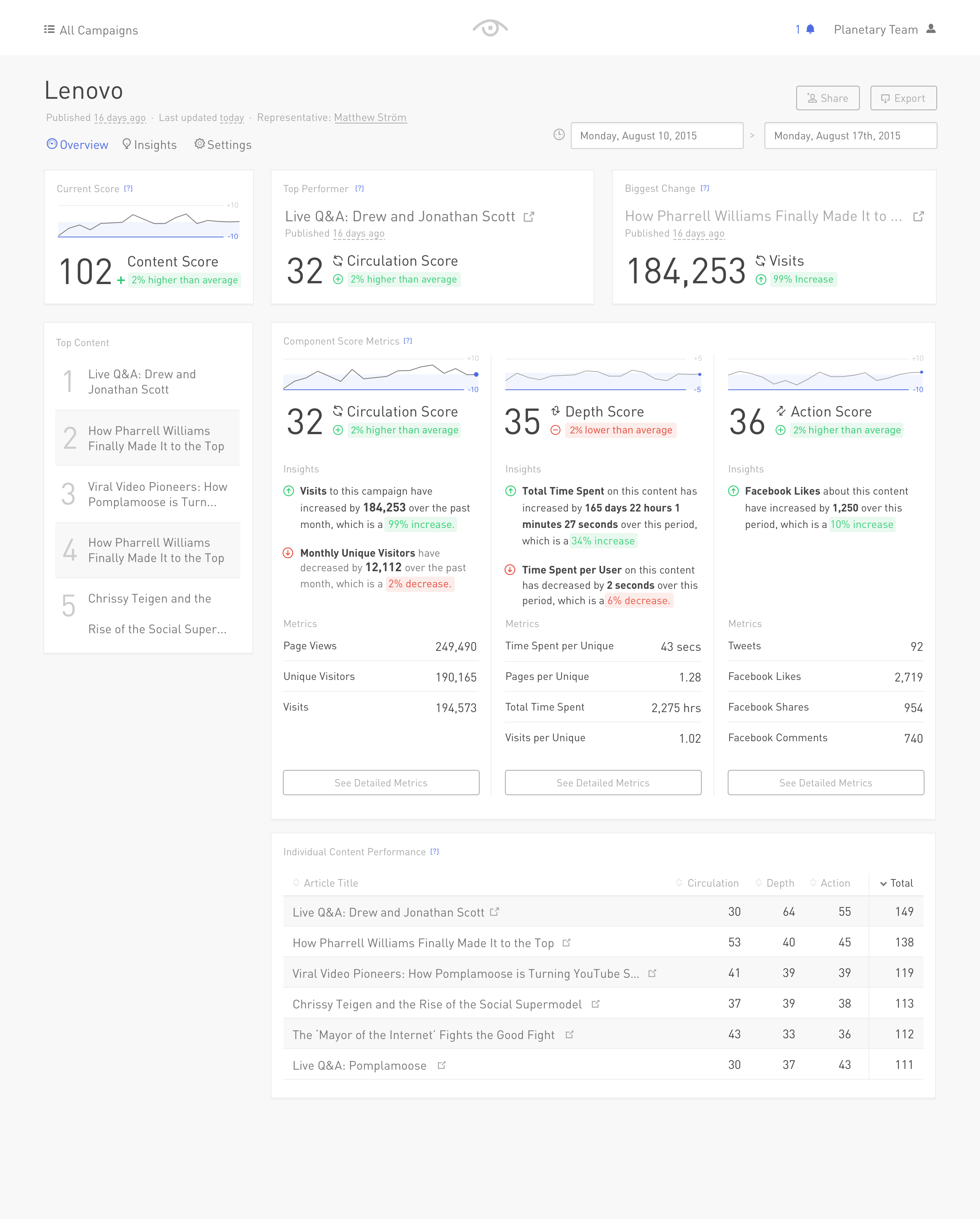This screenshot has width=980, height=1219.
Task: Click the eye logo in header
Action: [x=490, y=28]
